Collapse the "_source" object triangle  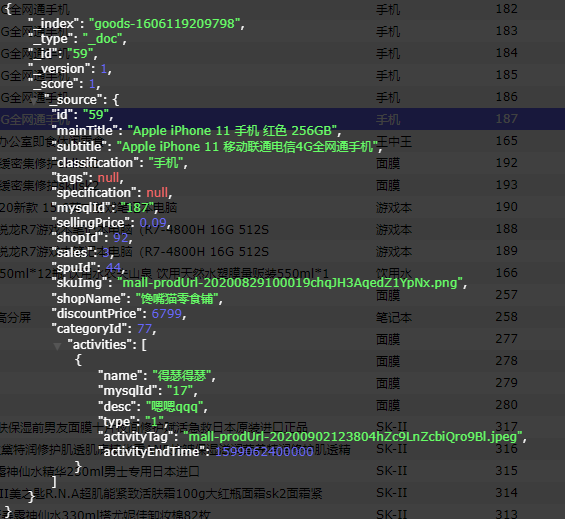[x=33, y=102]
